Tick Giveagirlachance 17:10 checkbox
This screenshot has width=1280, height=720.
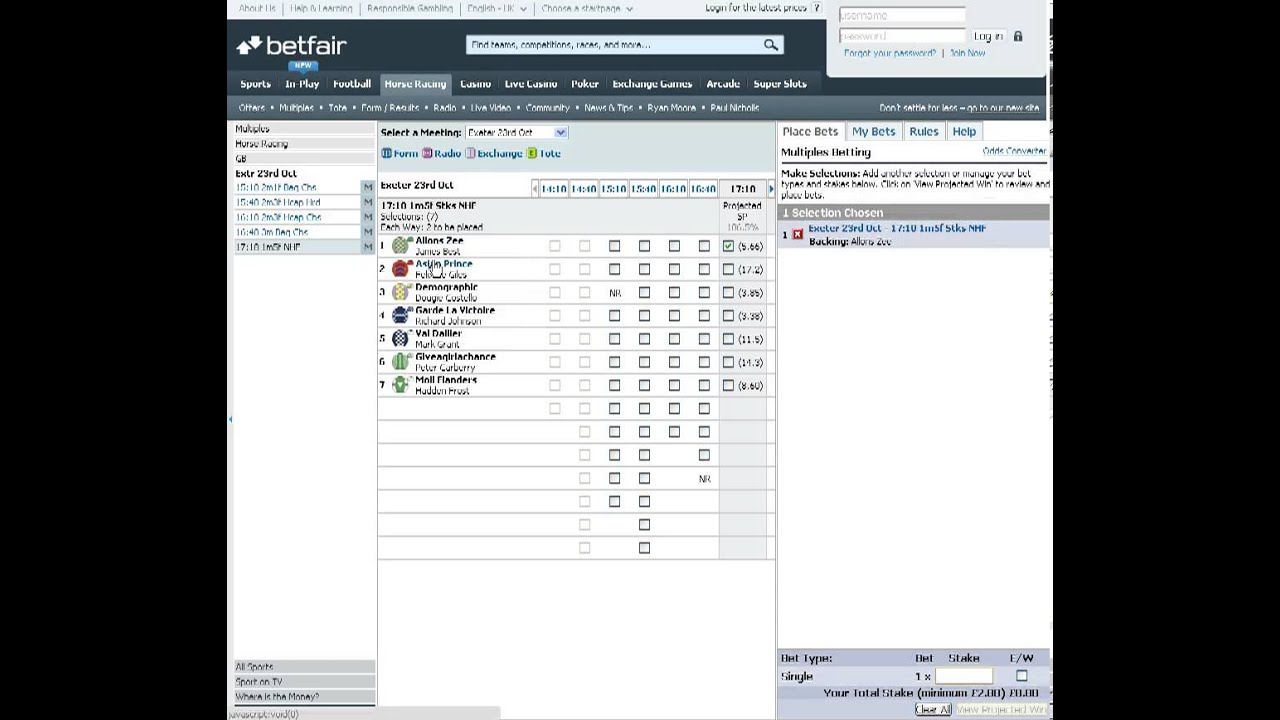click(728, 362)
